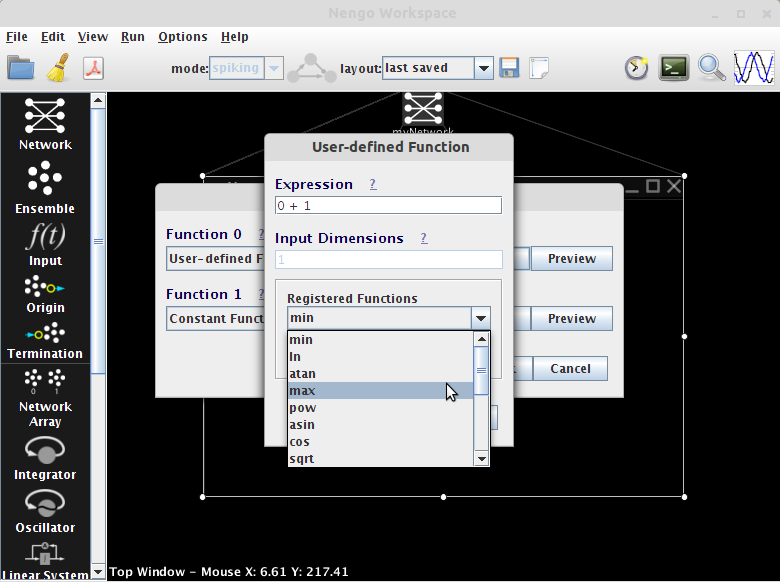Click the PDF export icon
Image resolution: width=780 pixels, height=582 pixels.
pos(94,68)
